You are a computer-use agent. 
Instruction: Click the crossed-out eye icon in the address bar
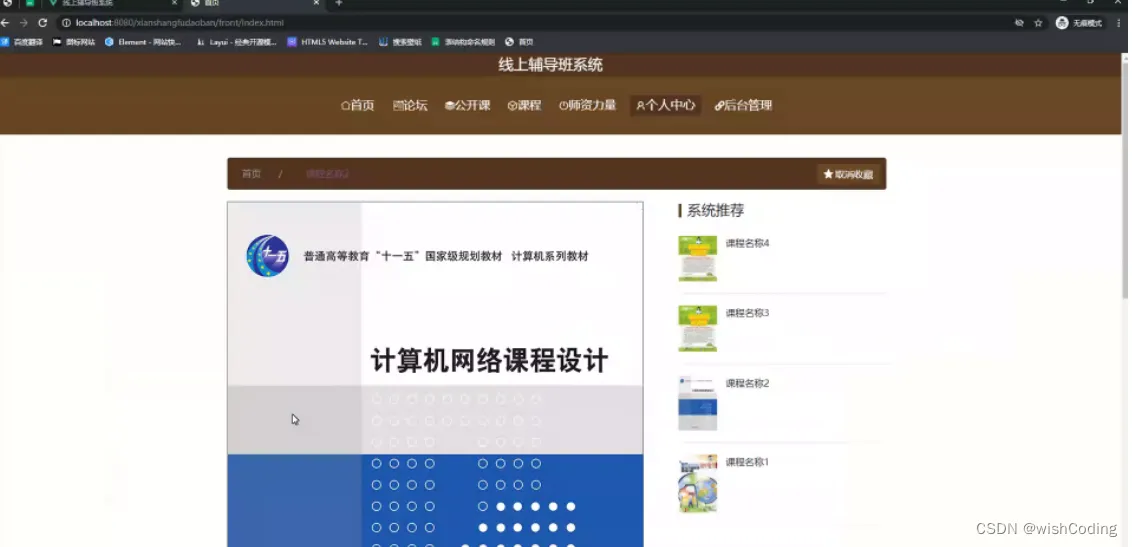[1019, 23]
